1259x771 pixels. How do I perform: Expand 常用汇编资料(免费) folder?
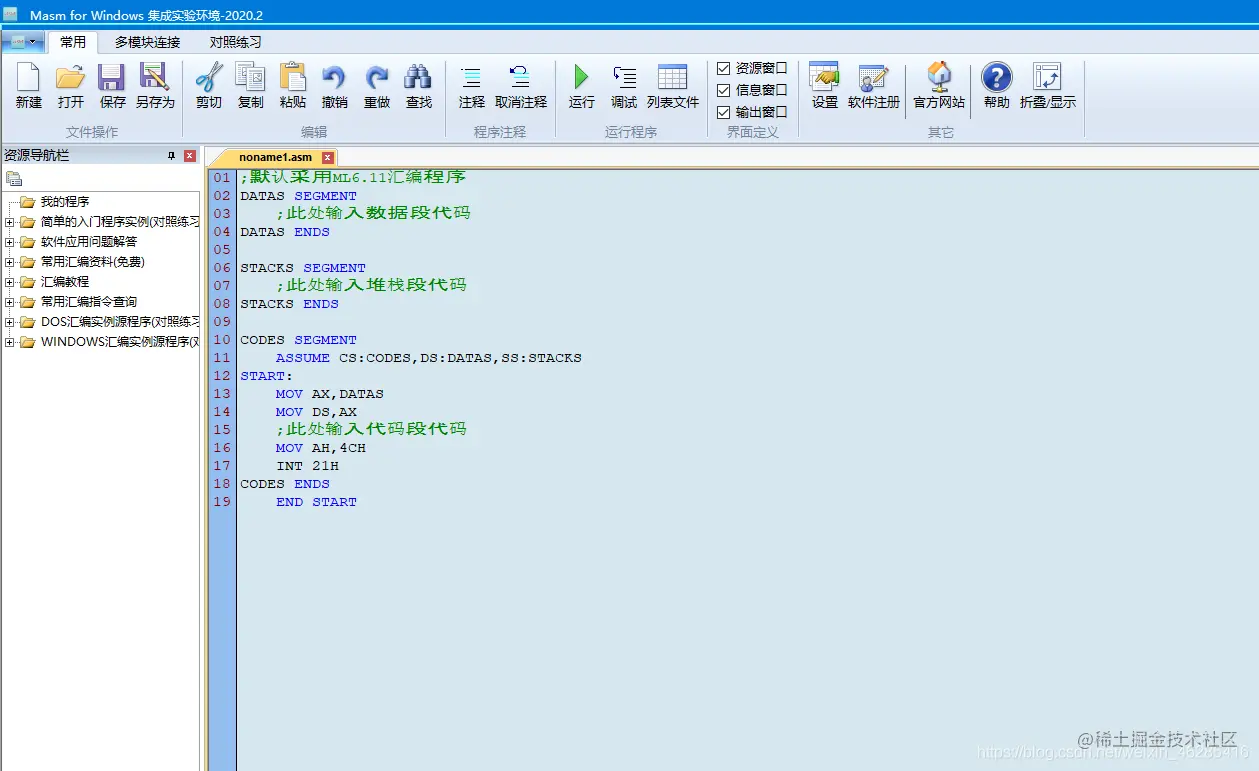pos(10,262)
